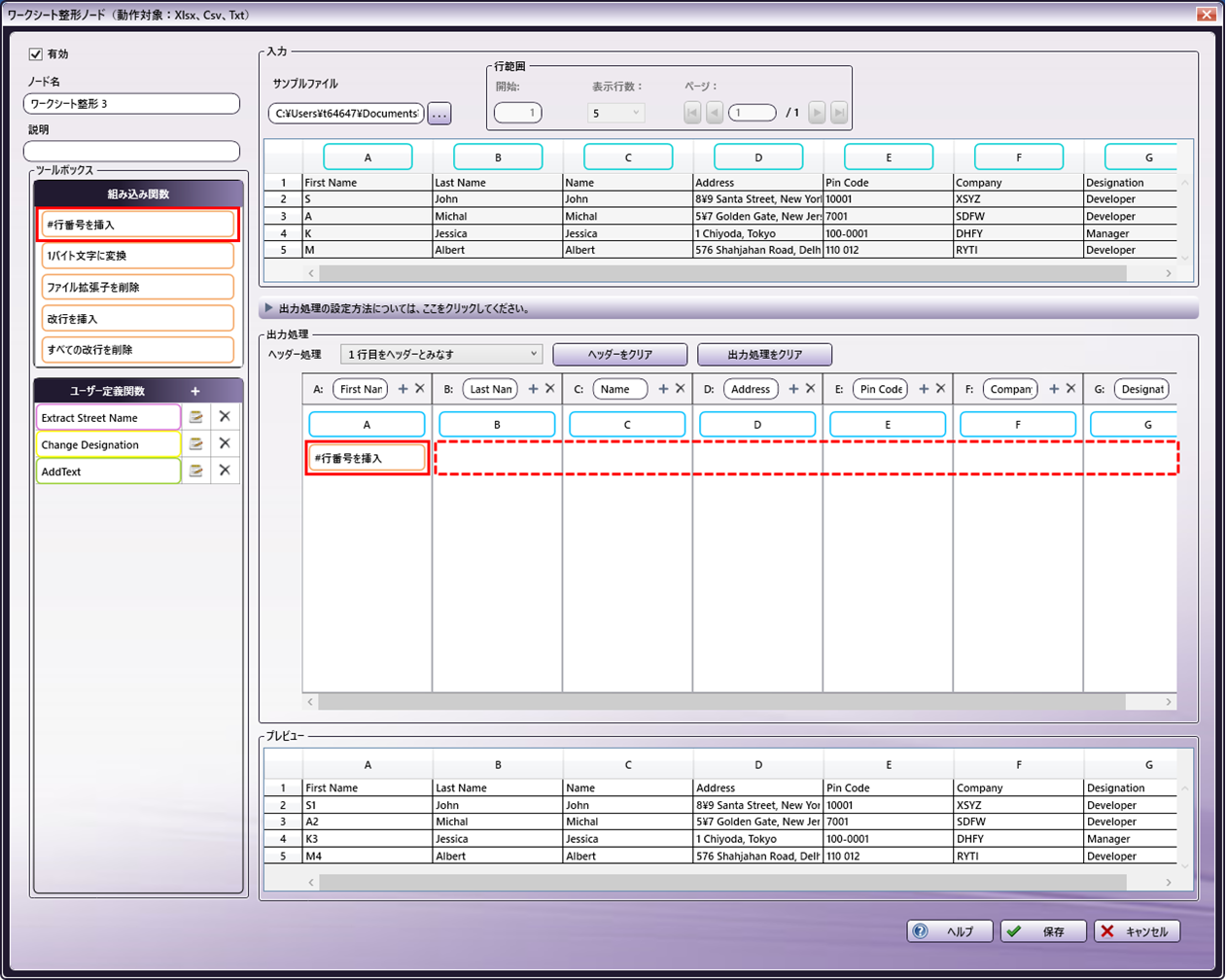1227x980 pixels.
Task: Click the page number field
Action: (x=752, y=113)
